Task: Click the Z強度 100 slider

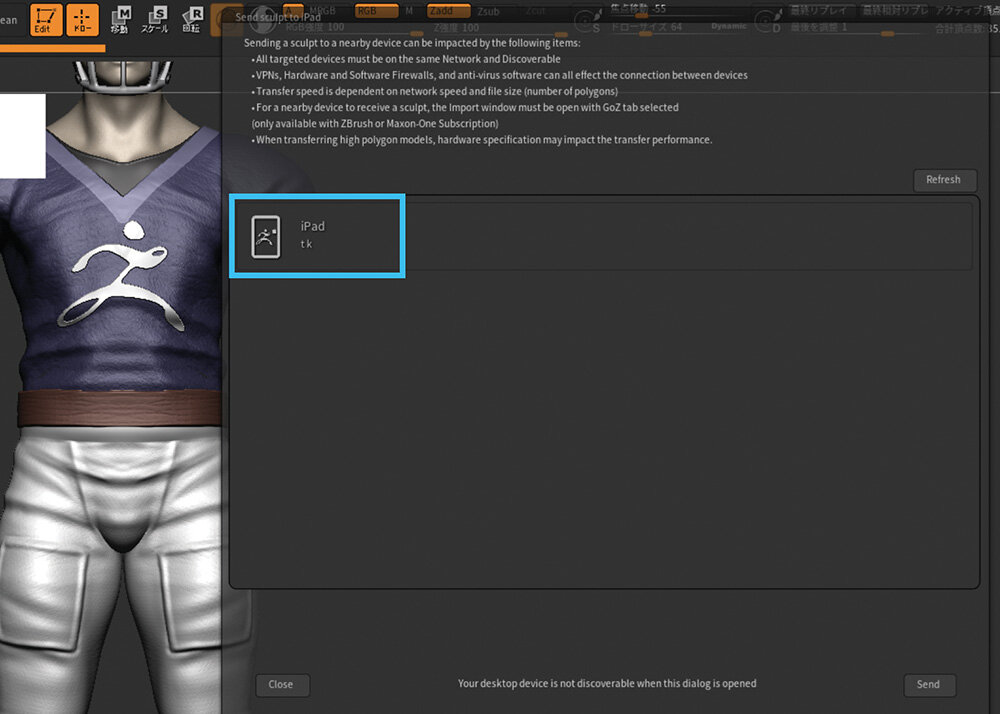Action: pos(499,28)
